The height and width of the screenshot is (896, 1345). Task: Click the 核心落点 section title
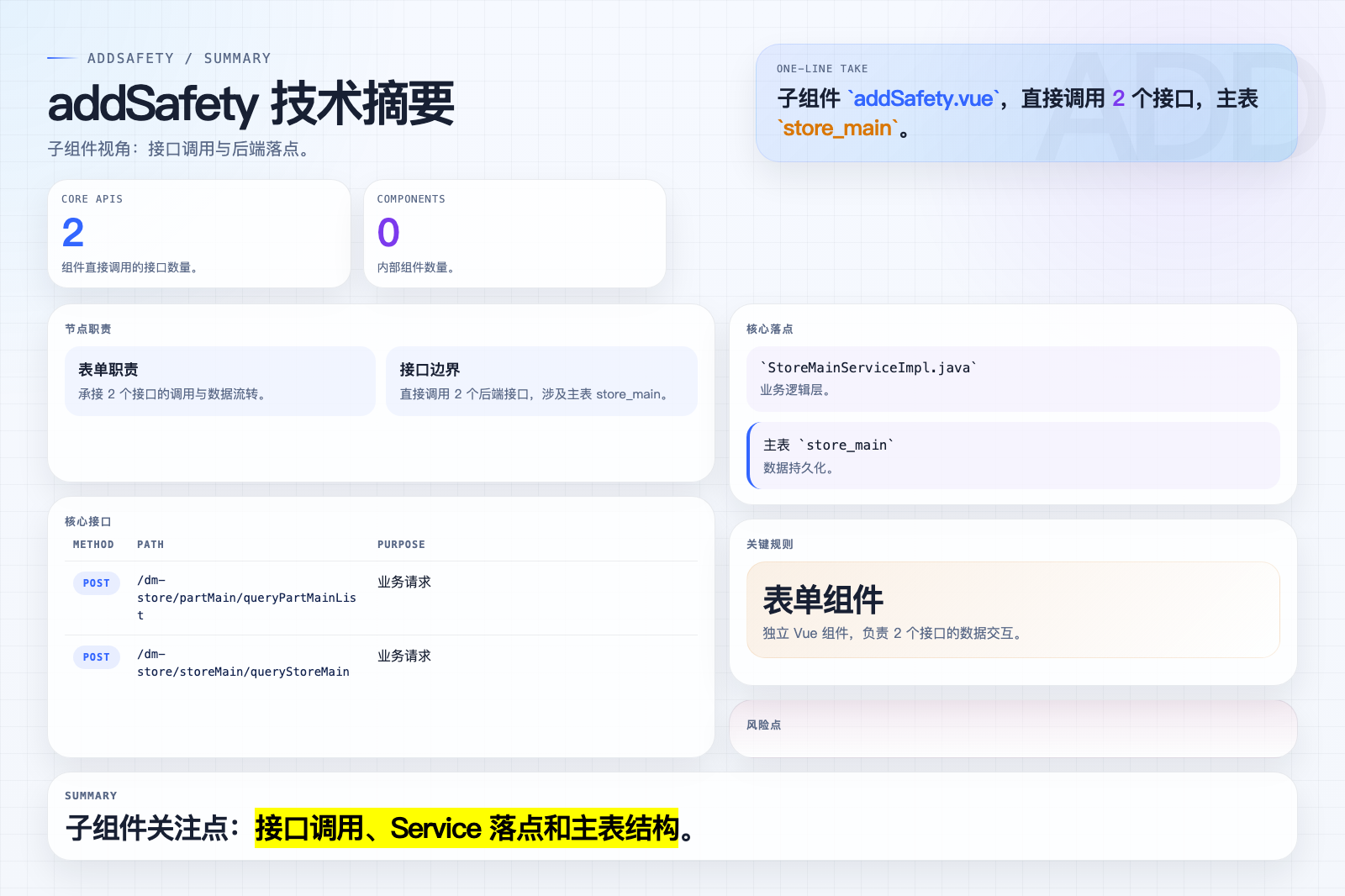pyautogui.click(x=770, y=329)
